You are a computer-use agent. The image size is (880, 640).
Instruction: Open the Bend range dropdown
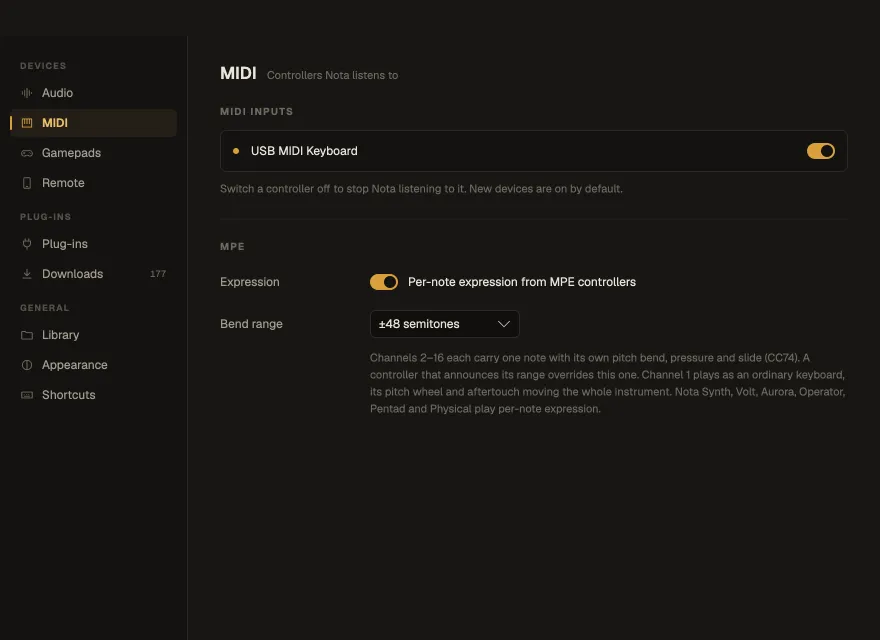(444, 324)
